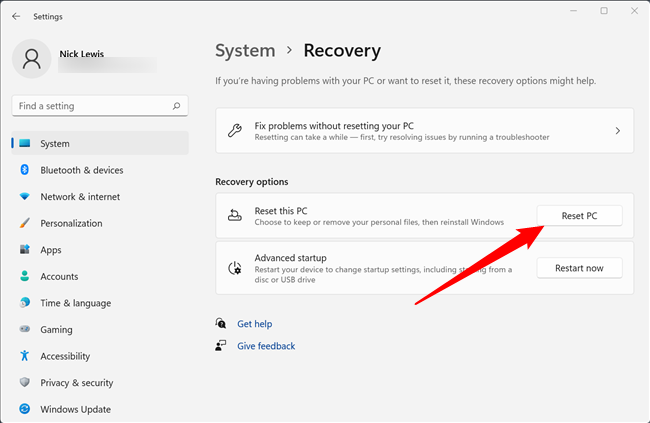Click the Gaming controller icon
This screenshot has width=650, height=423.
[24, 329]
